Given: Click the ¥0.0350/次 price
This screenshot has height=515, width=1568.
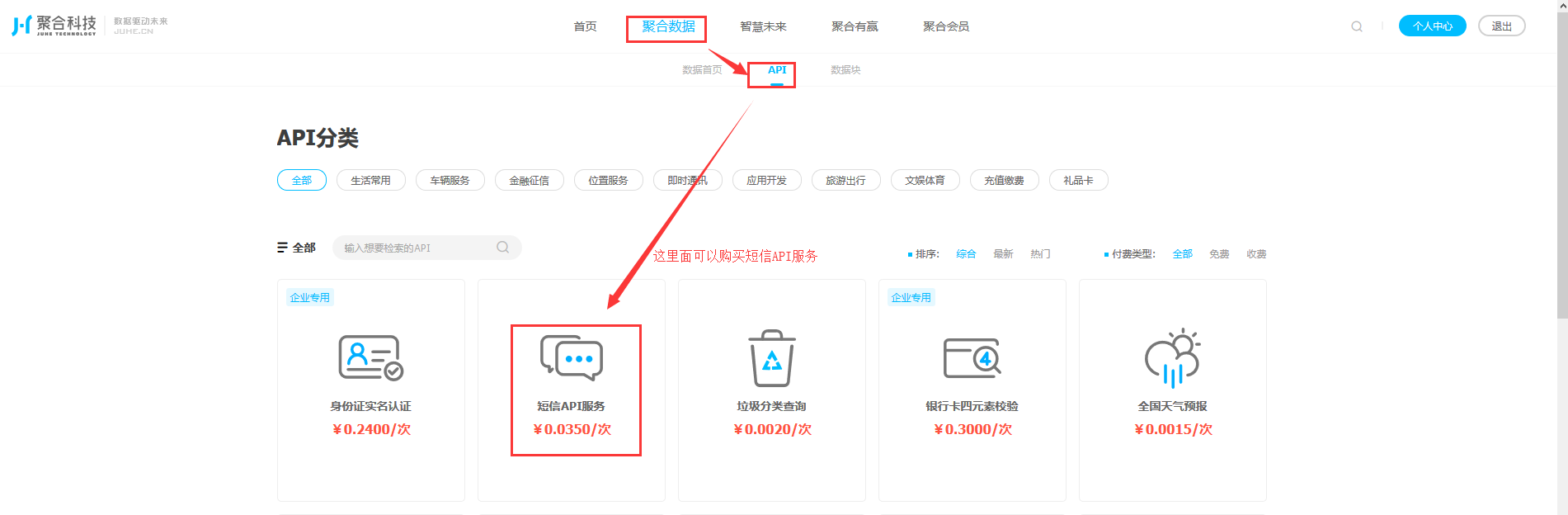Looking at the screenshot, I should point(572,429).
